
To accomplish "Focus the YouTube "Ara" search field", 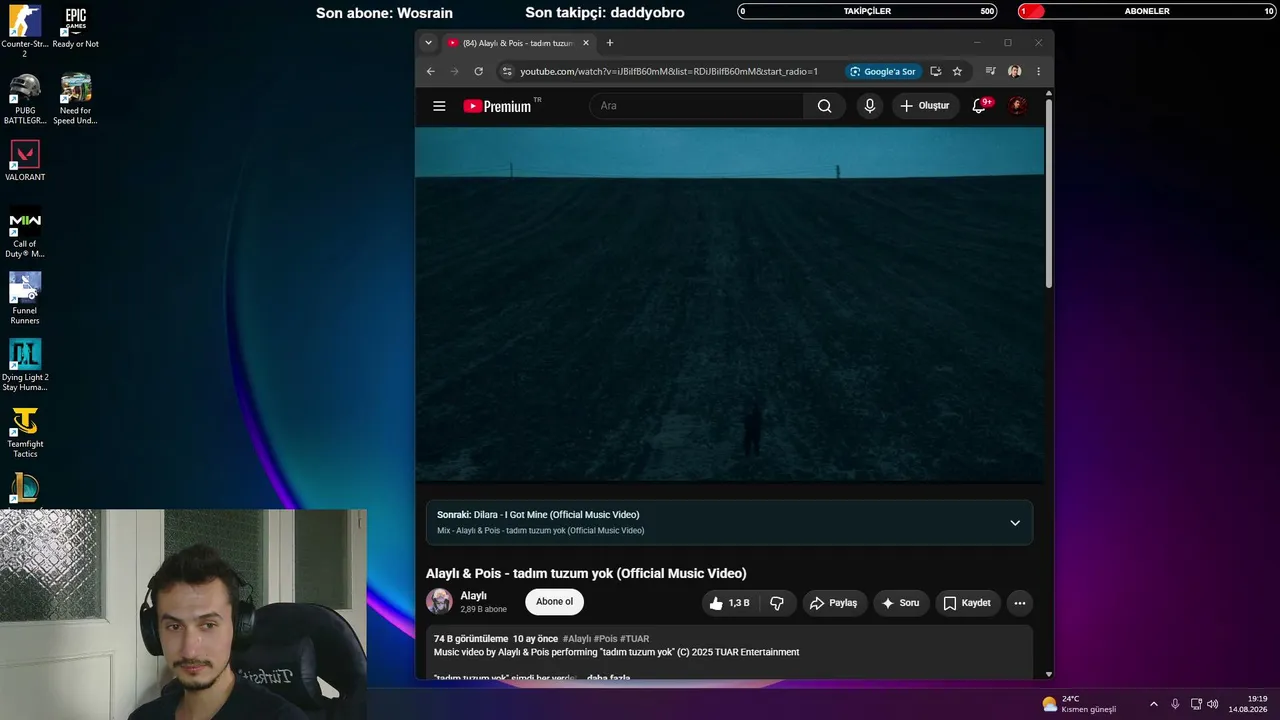I will (696, 106).
